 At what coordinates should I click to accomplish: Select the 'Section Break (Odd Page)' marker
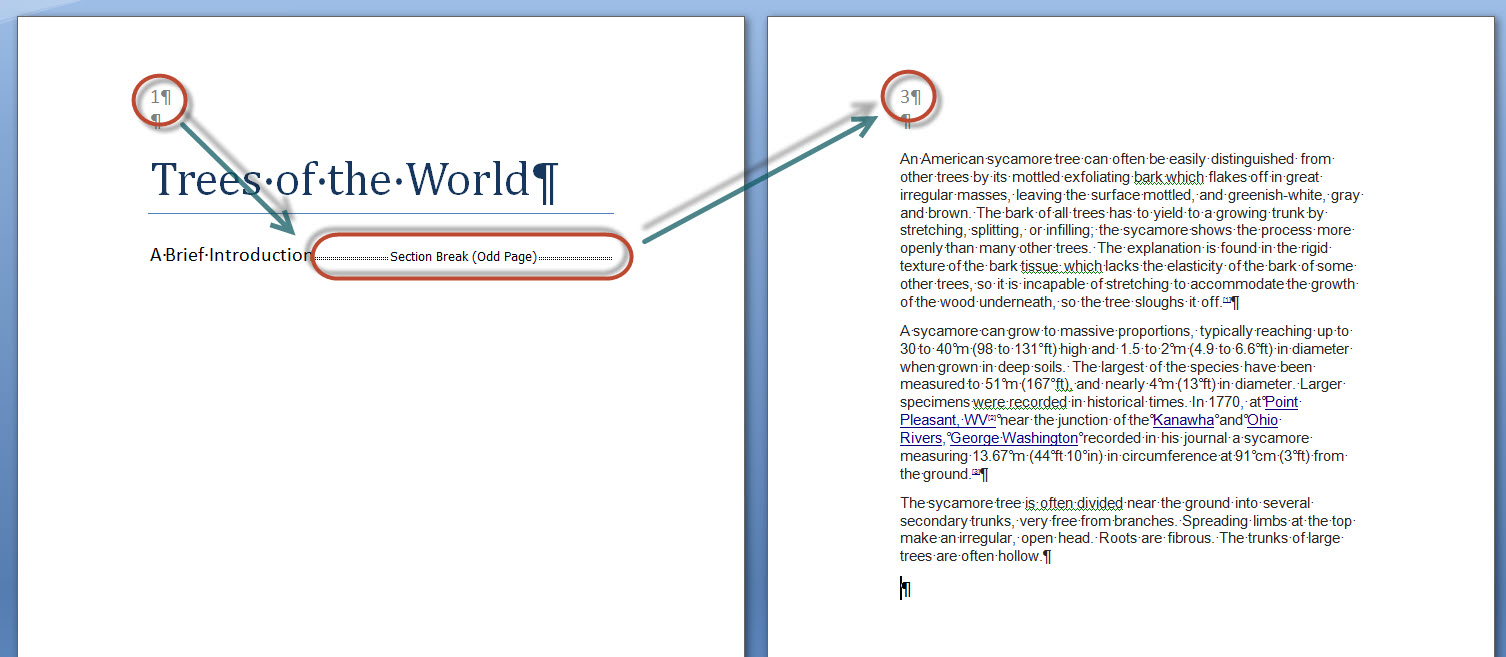pyautogui.click(x=463, y=257)
